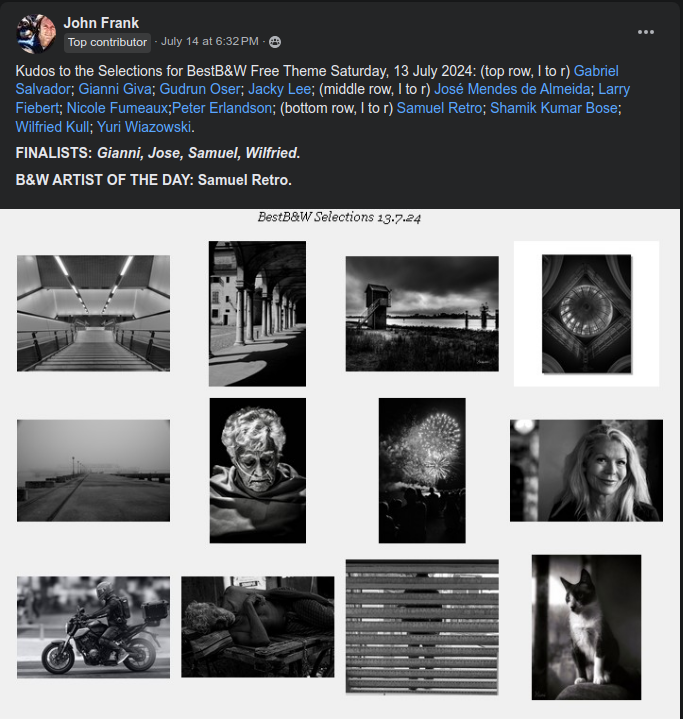
Task: Open the three-dot post options menu
Action: coord(645,32)
